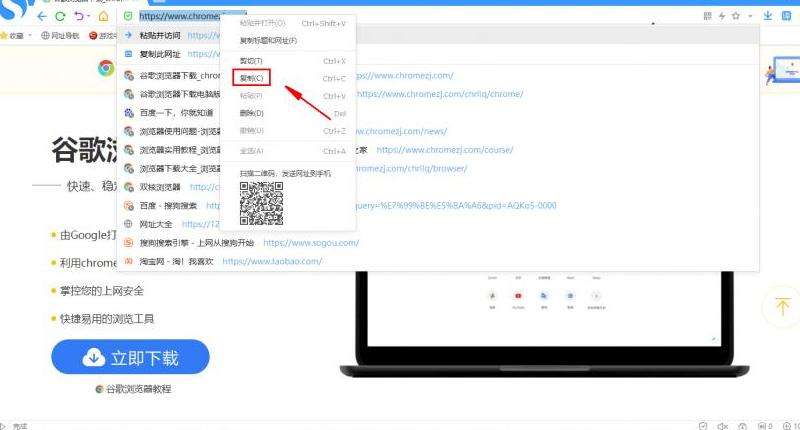Select 复制标题和网址 context menu entry
The image size is (800, 430).
[x=268, y=40]
